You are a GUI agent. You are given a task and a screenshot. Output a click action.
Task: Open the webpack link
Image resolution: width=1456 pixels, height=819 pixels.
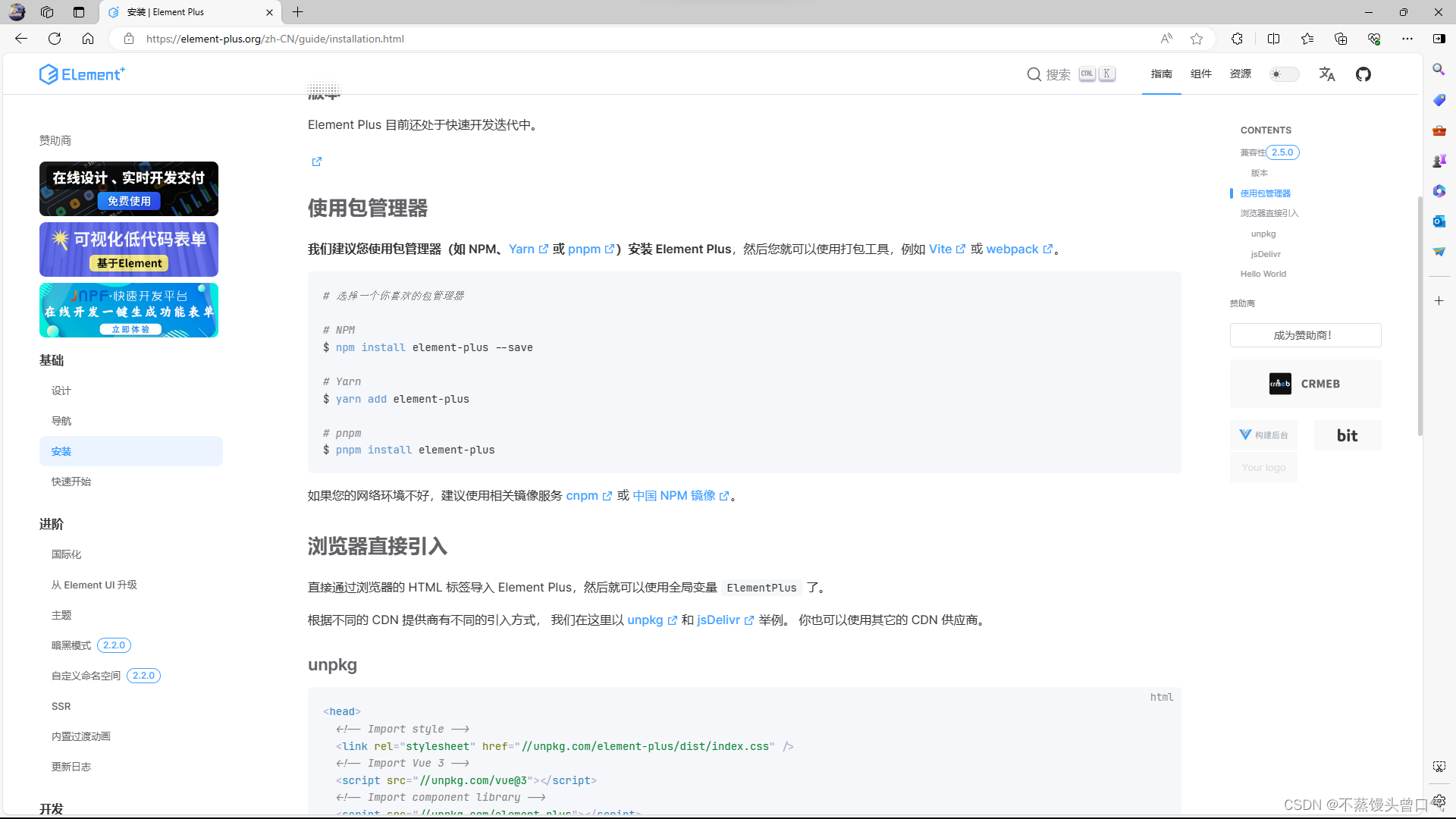click(x=1019, y=249)
